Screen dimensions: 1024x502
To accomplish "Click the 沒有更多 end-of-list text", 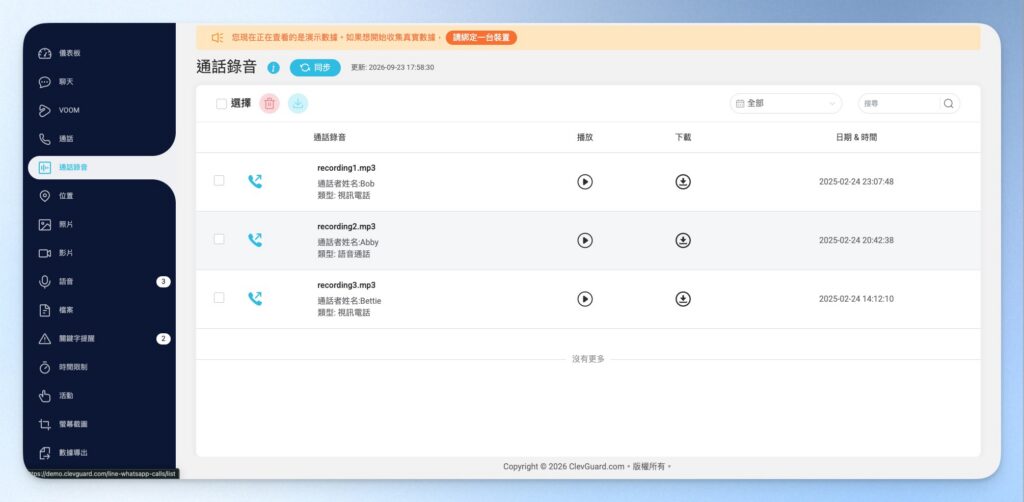I will [x=588, y=359].
